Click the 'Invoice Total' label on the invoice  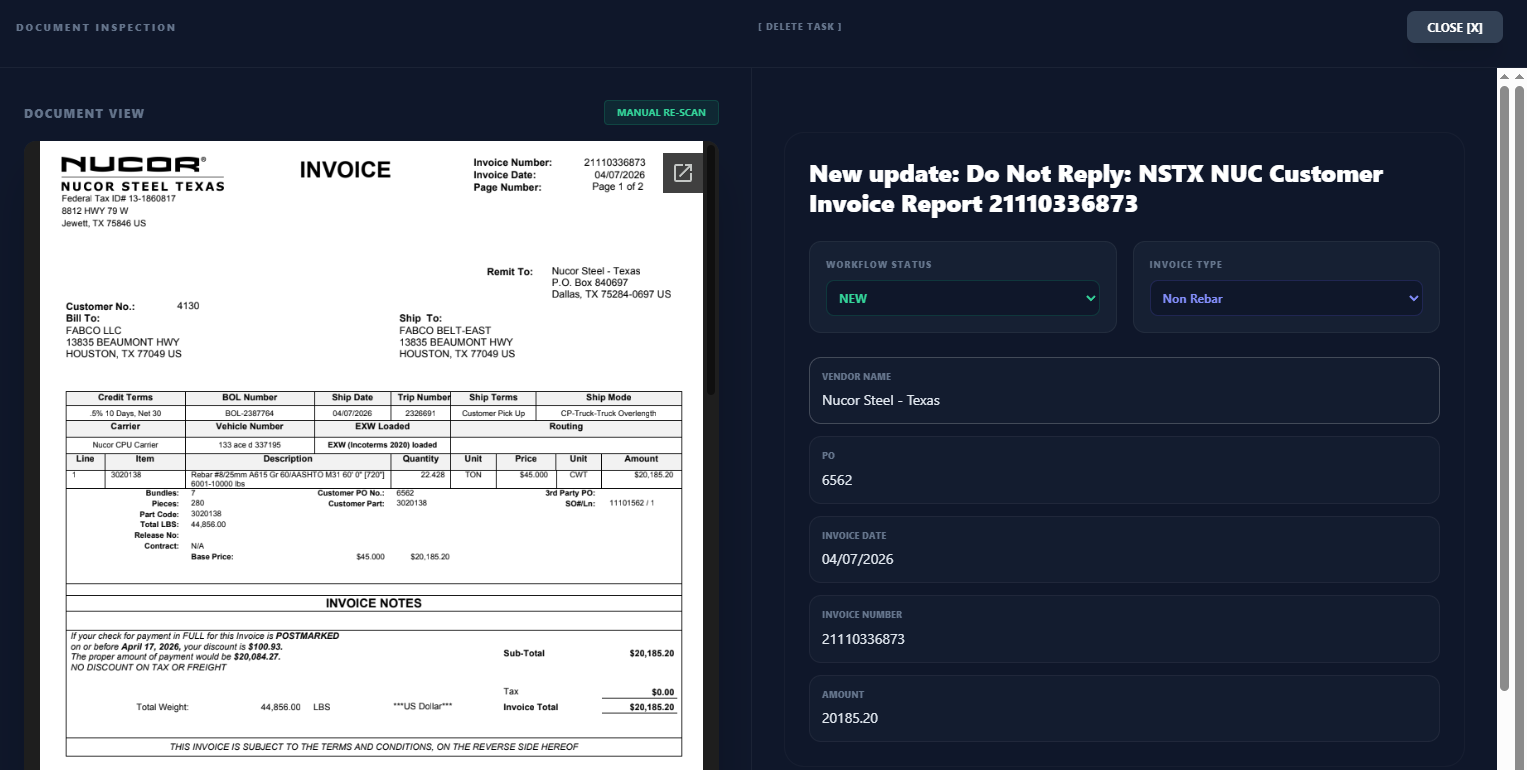[530, 707]
